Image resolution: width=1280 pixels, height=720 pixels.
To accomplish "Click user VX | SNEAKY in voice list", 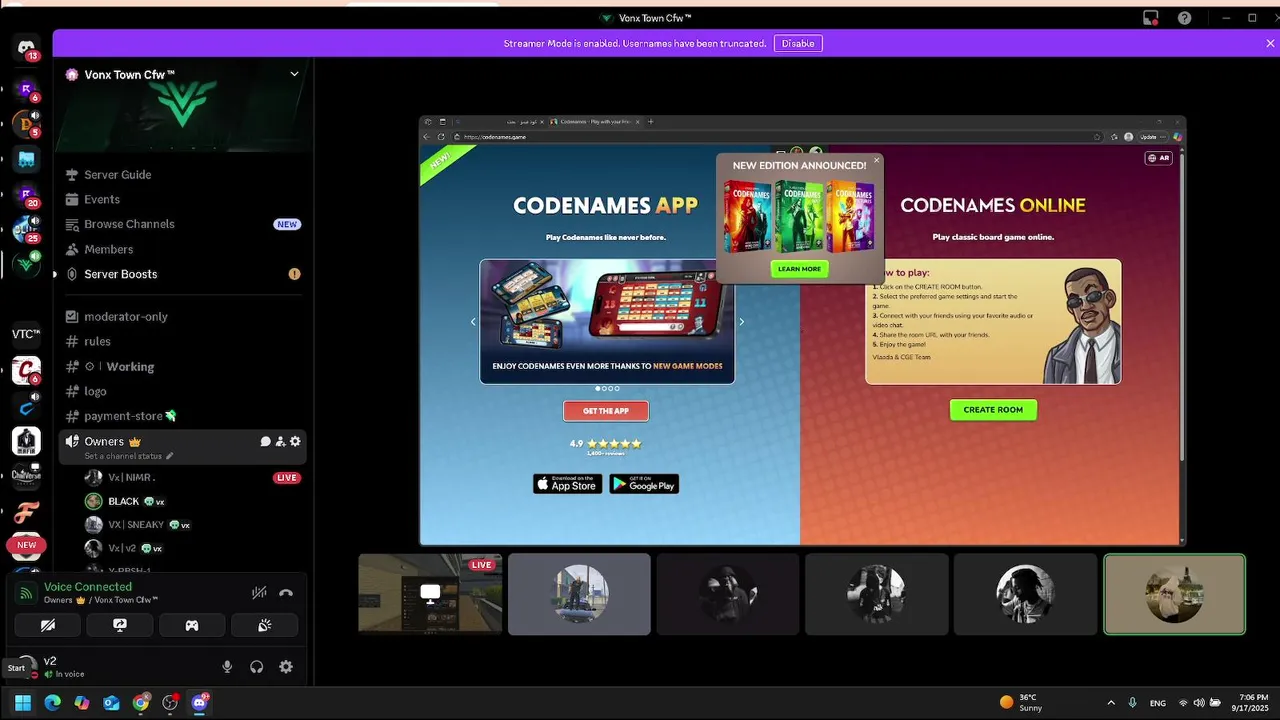I will [x=192, y=525].
